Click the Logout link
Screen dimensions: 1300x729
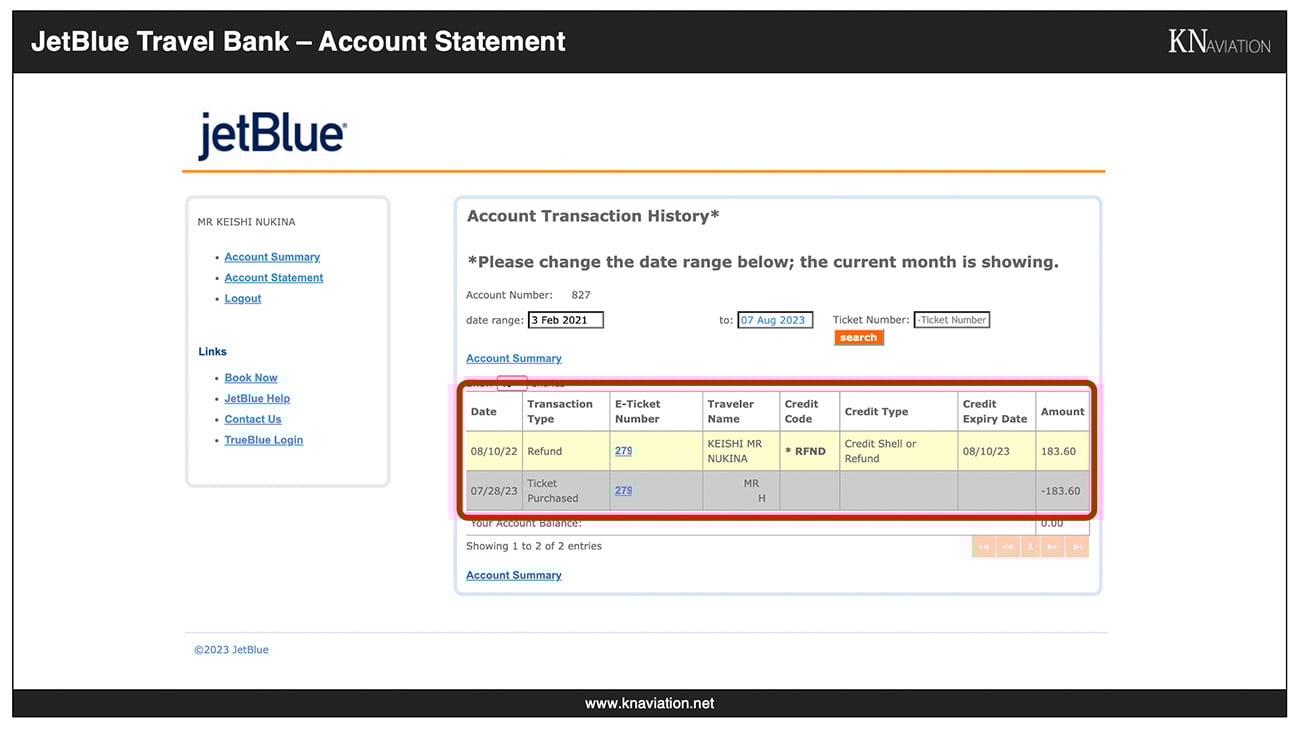coord(243,299)
